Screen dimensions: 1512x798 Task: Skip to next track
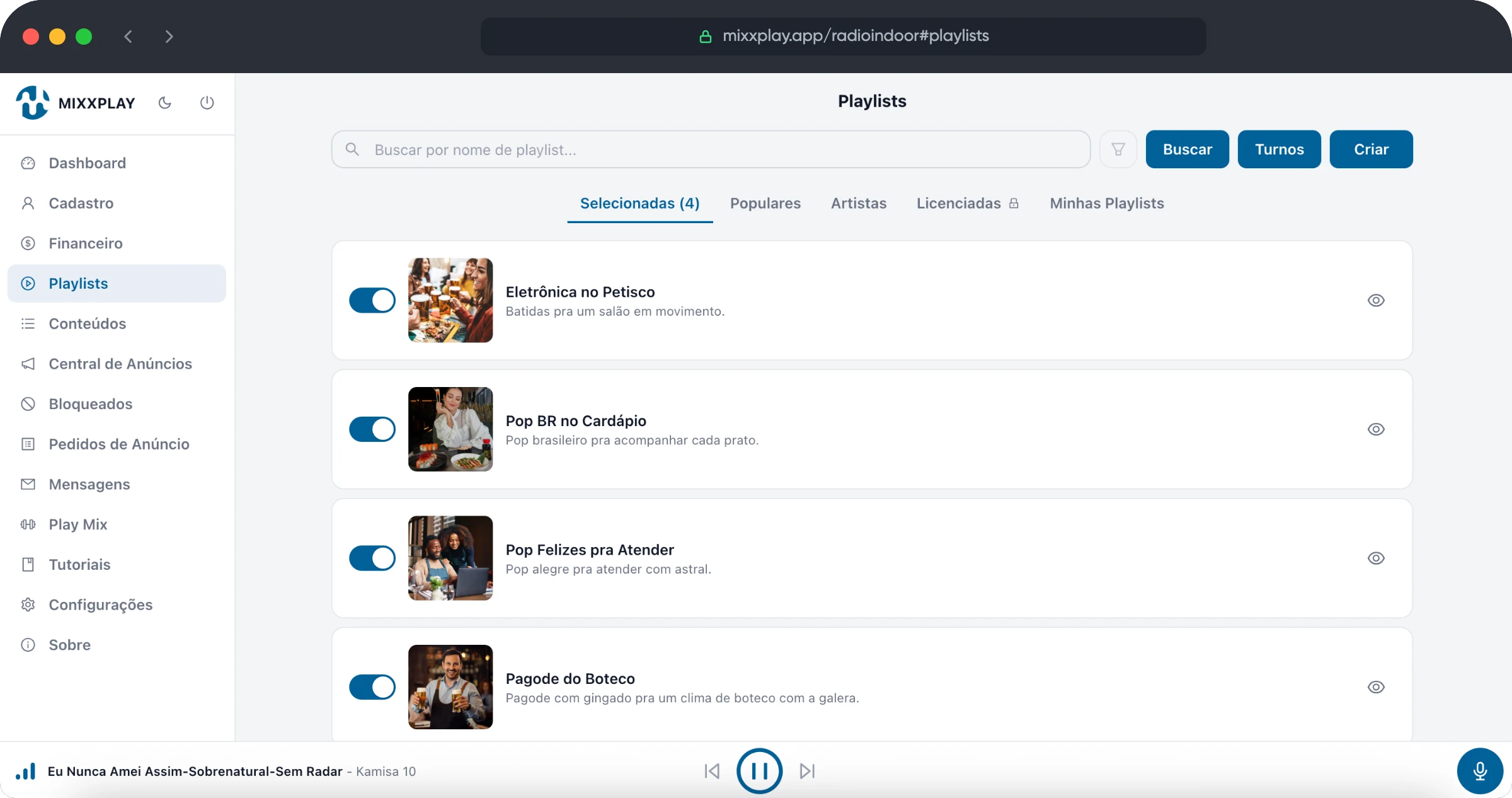(807, 771)
